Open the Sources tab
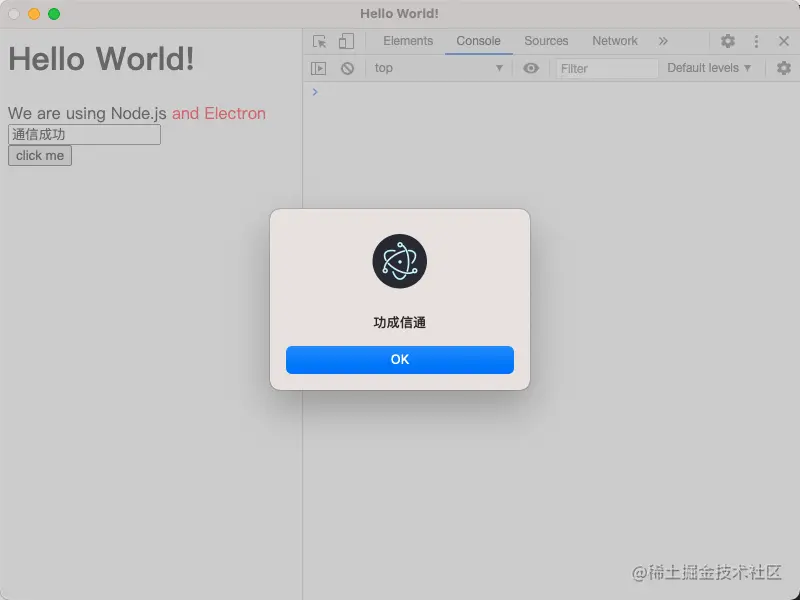The height and width of the screenshot is (600, 800). (x=546, y=41)
